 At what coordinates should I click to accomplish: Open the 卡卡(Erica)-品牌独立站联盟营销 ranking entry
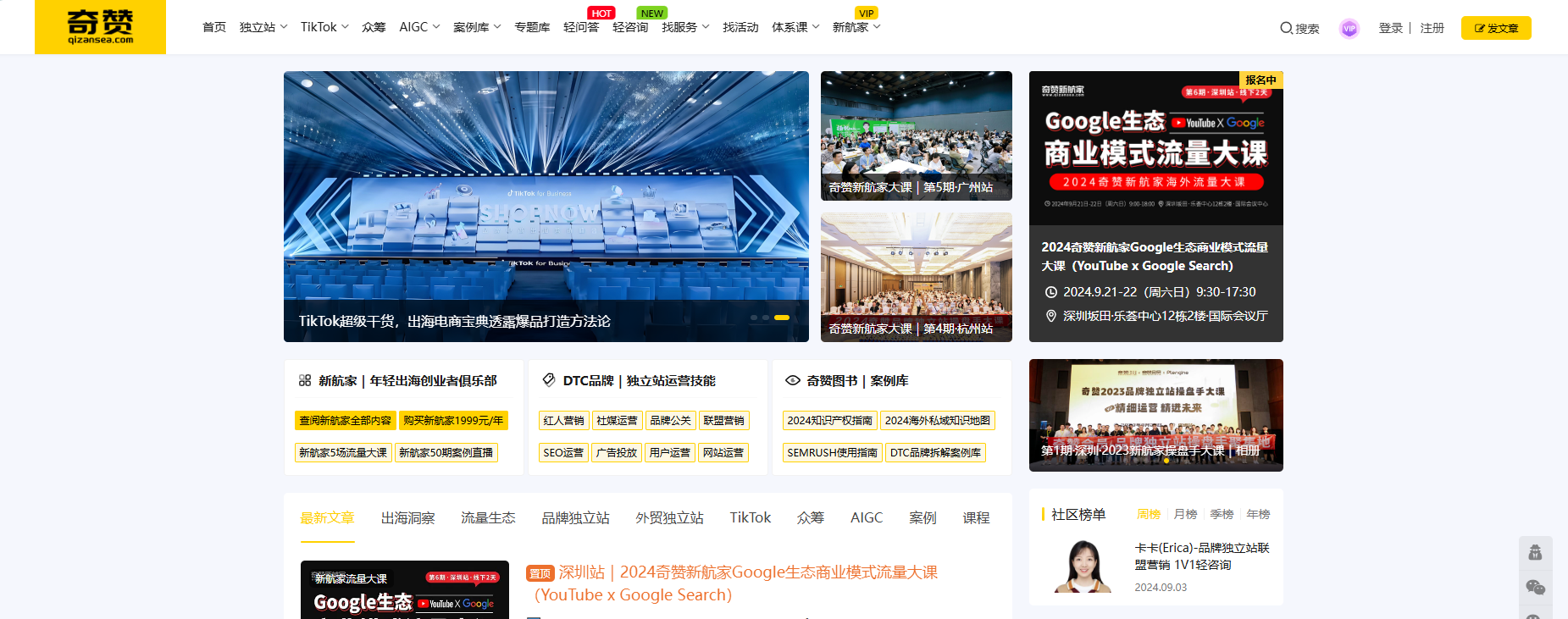[1202, 556]
